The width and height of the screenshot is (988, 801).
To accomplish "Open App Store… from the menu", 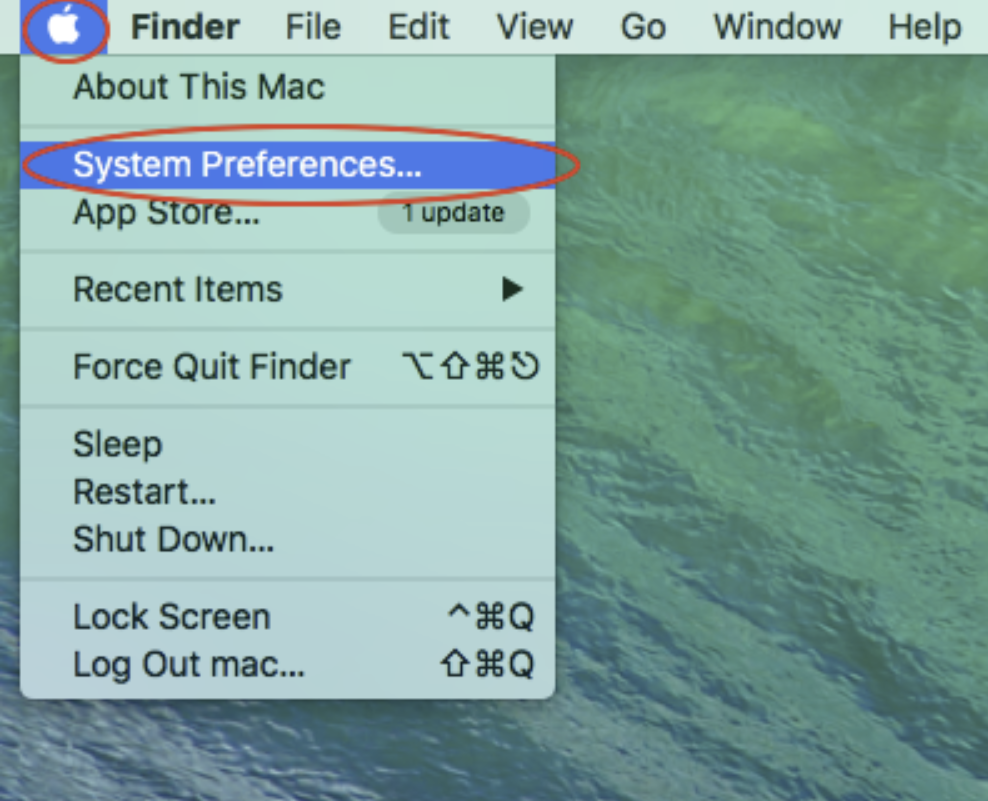I will tap(288, 212).
